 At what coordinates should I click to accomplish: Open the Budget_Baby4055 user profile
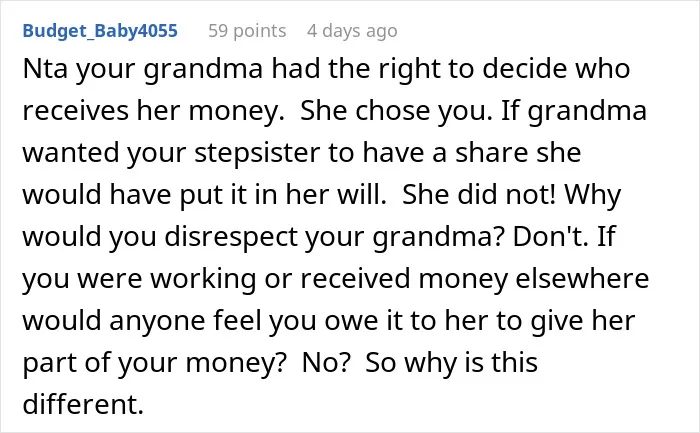100,31
